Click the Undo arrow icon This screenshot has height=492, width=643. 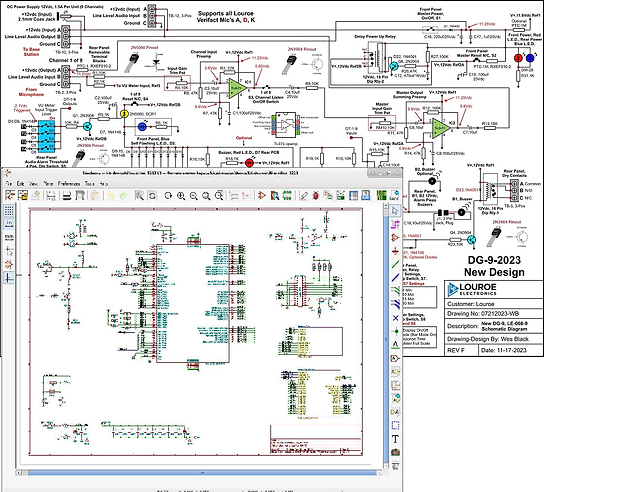[111, 195]
